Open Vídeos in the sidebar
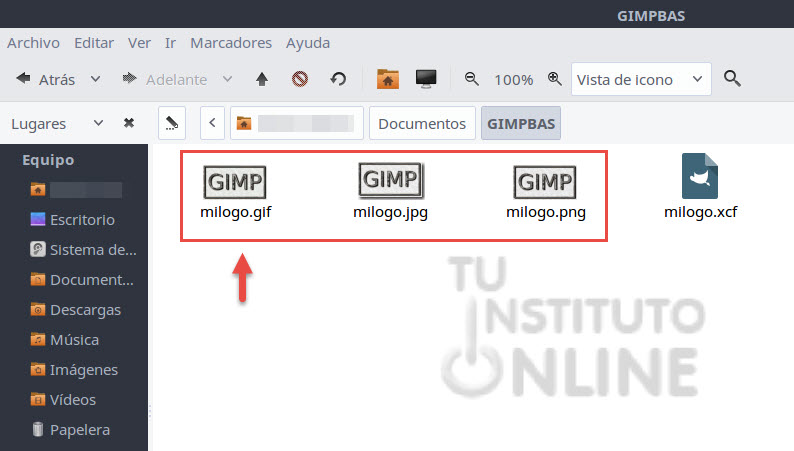This screenshot has height=451, width=794. (63, 399)
